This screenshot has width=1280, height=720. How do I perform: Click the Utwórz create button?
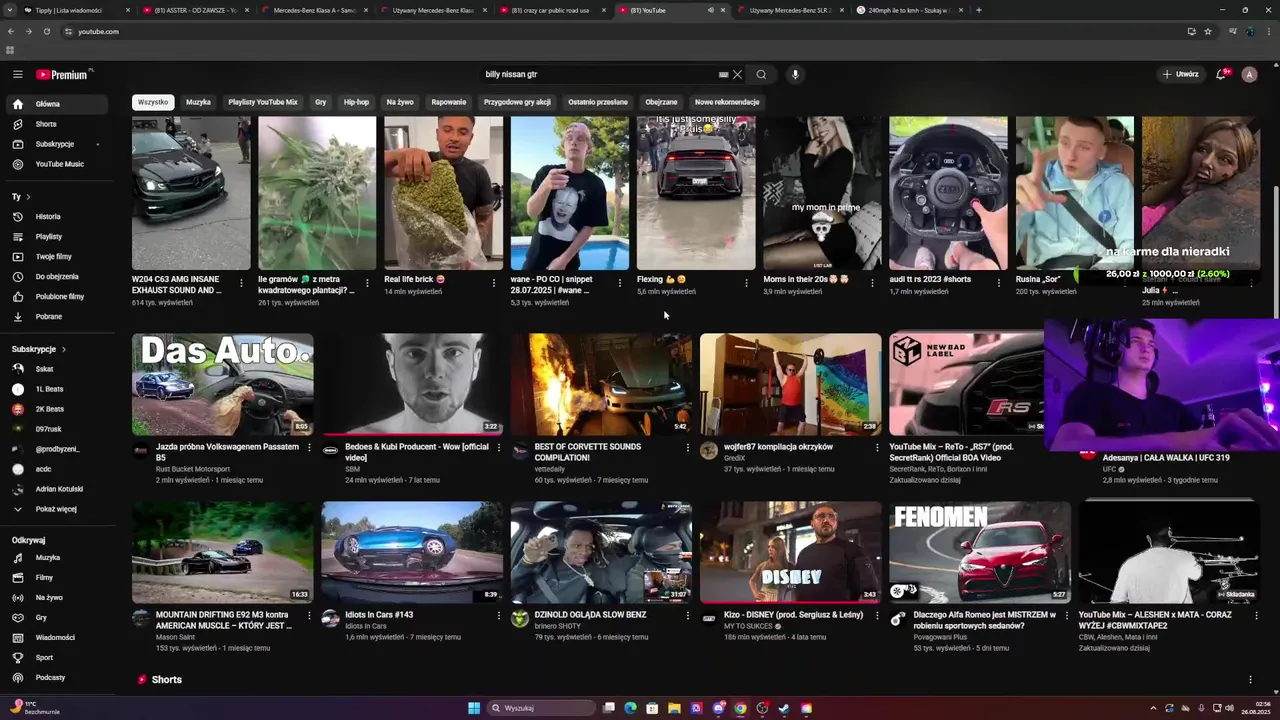[1180, 74]
